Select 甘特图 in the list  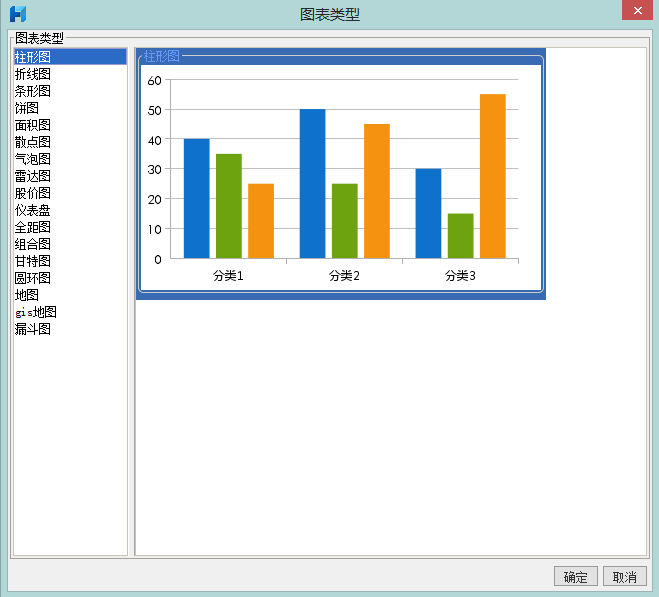70,261
